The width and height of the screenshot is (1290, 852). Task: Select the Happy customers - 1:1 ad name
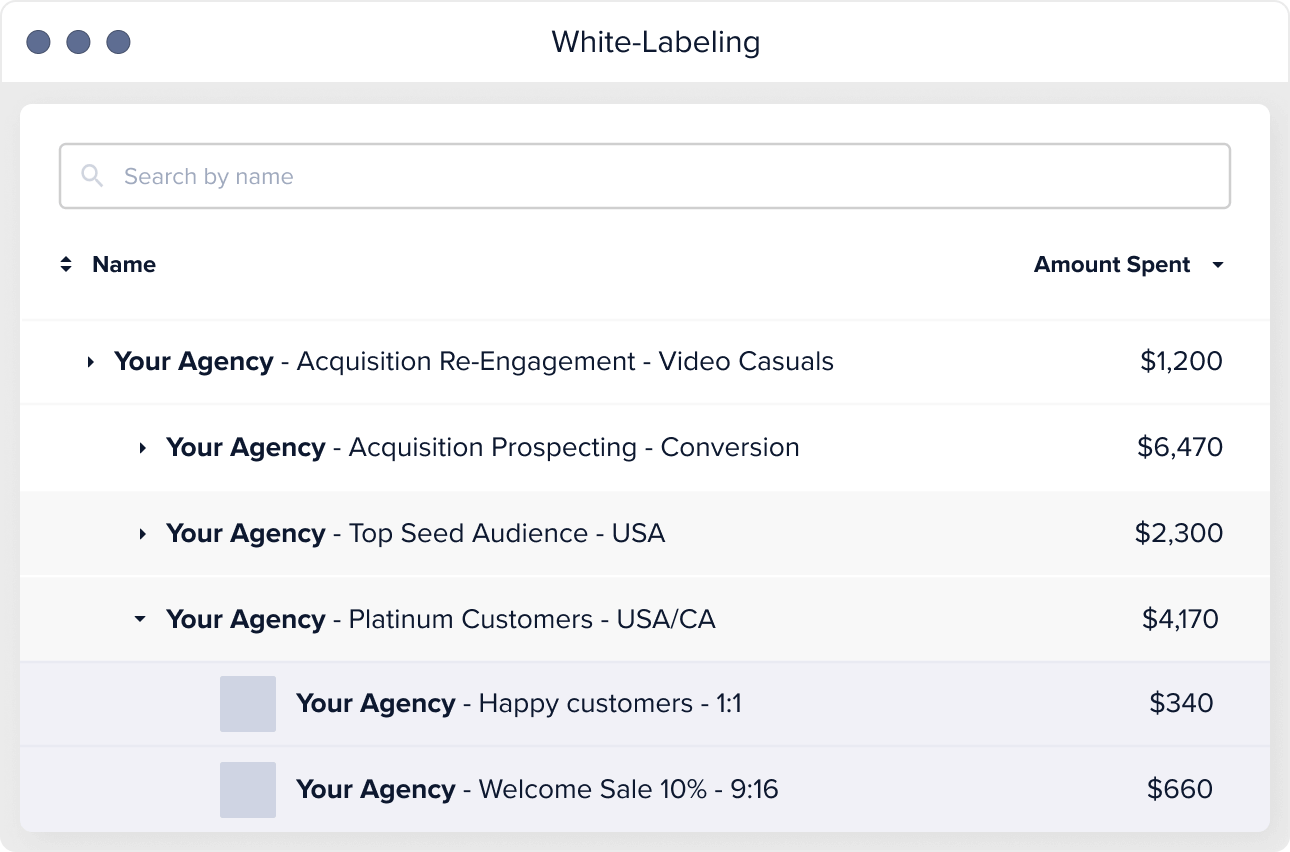click(518, 704)
